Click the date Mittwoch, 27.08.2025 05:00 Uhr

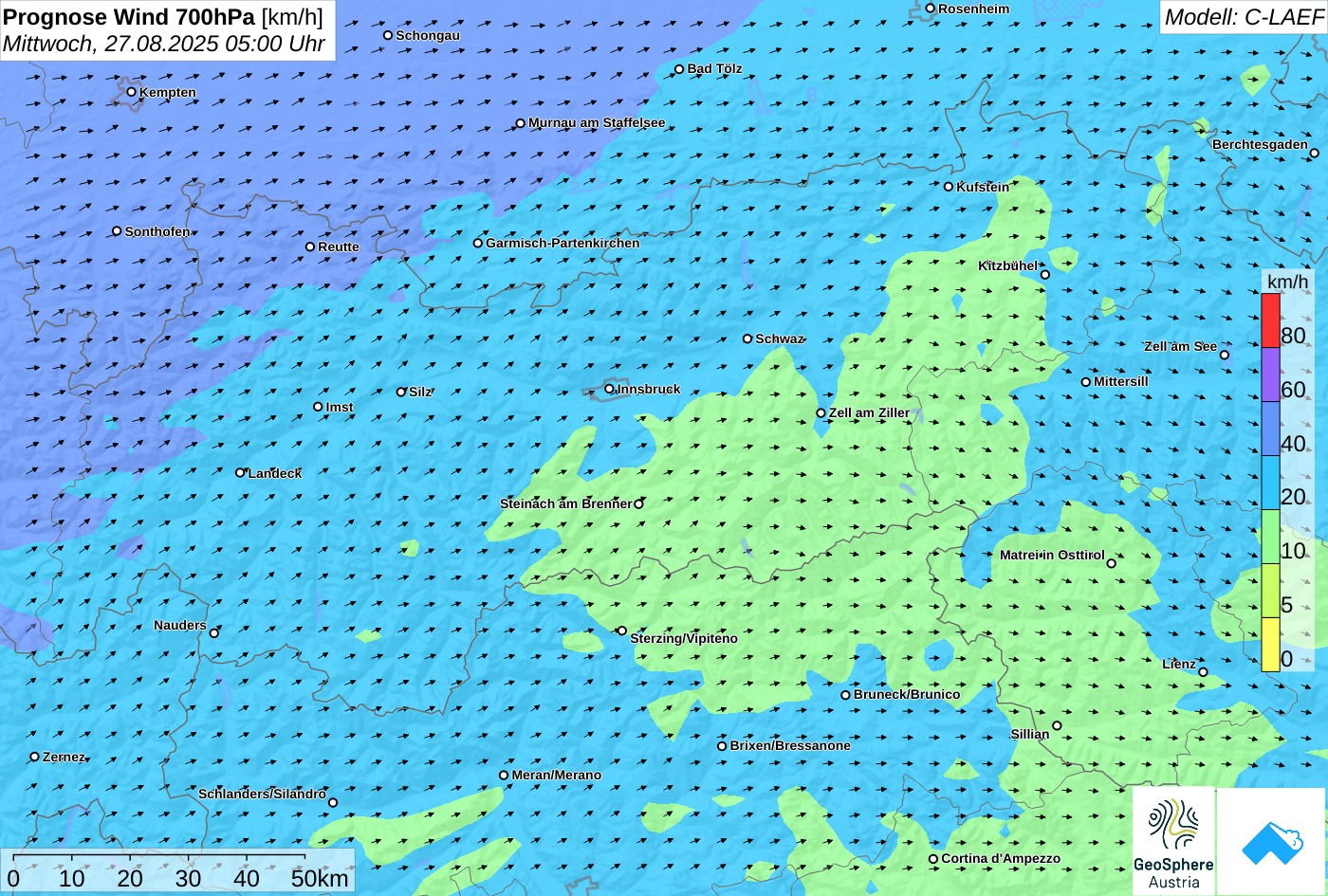pyautogui.click(x=164, y=44)
